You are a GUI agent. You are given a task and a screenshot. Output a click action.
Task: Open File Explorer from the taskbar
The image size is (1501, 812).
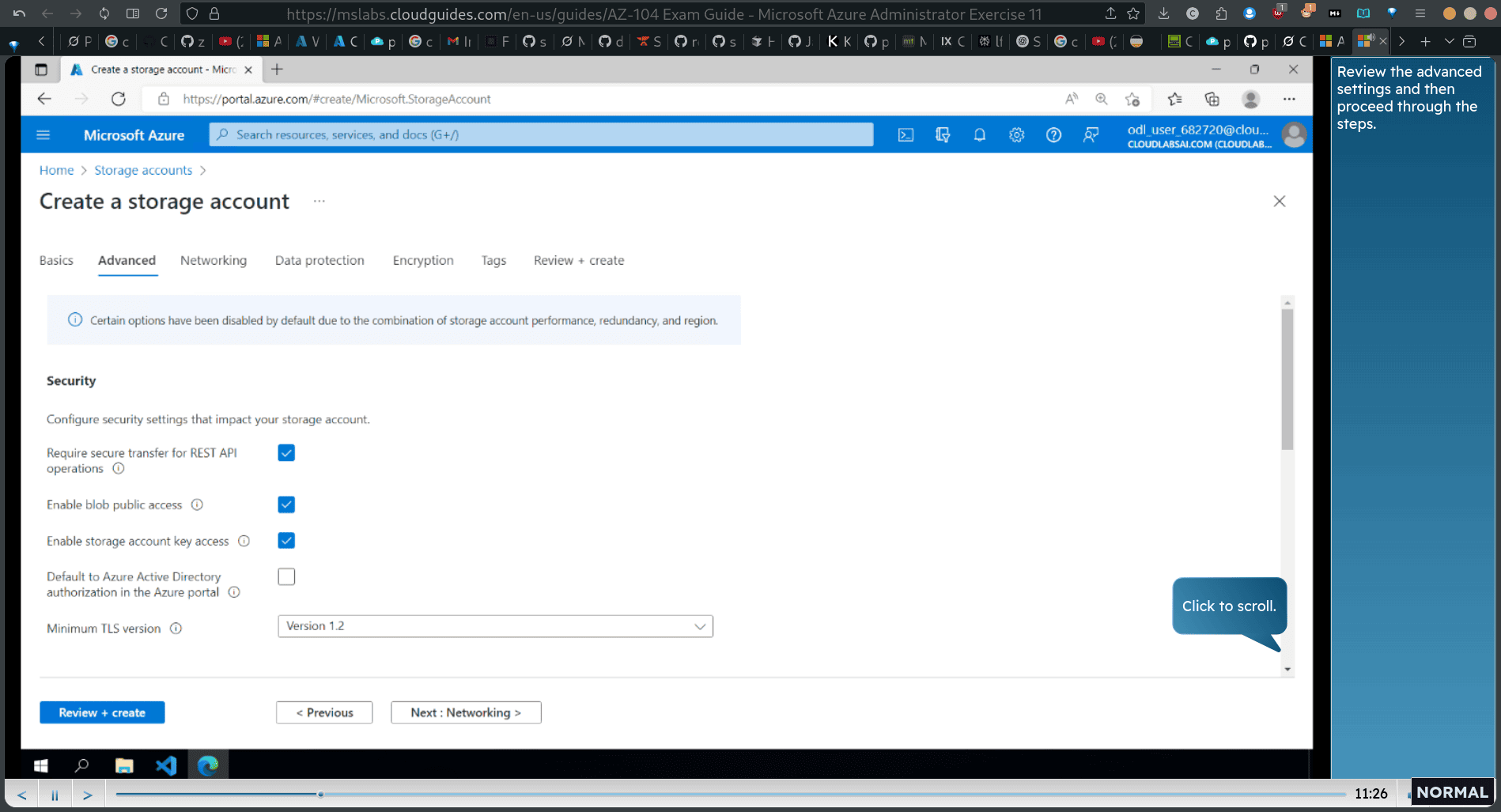124,765
